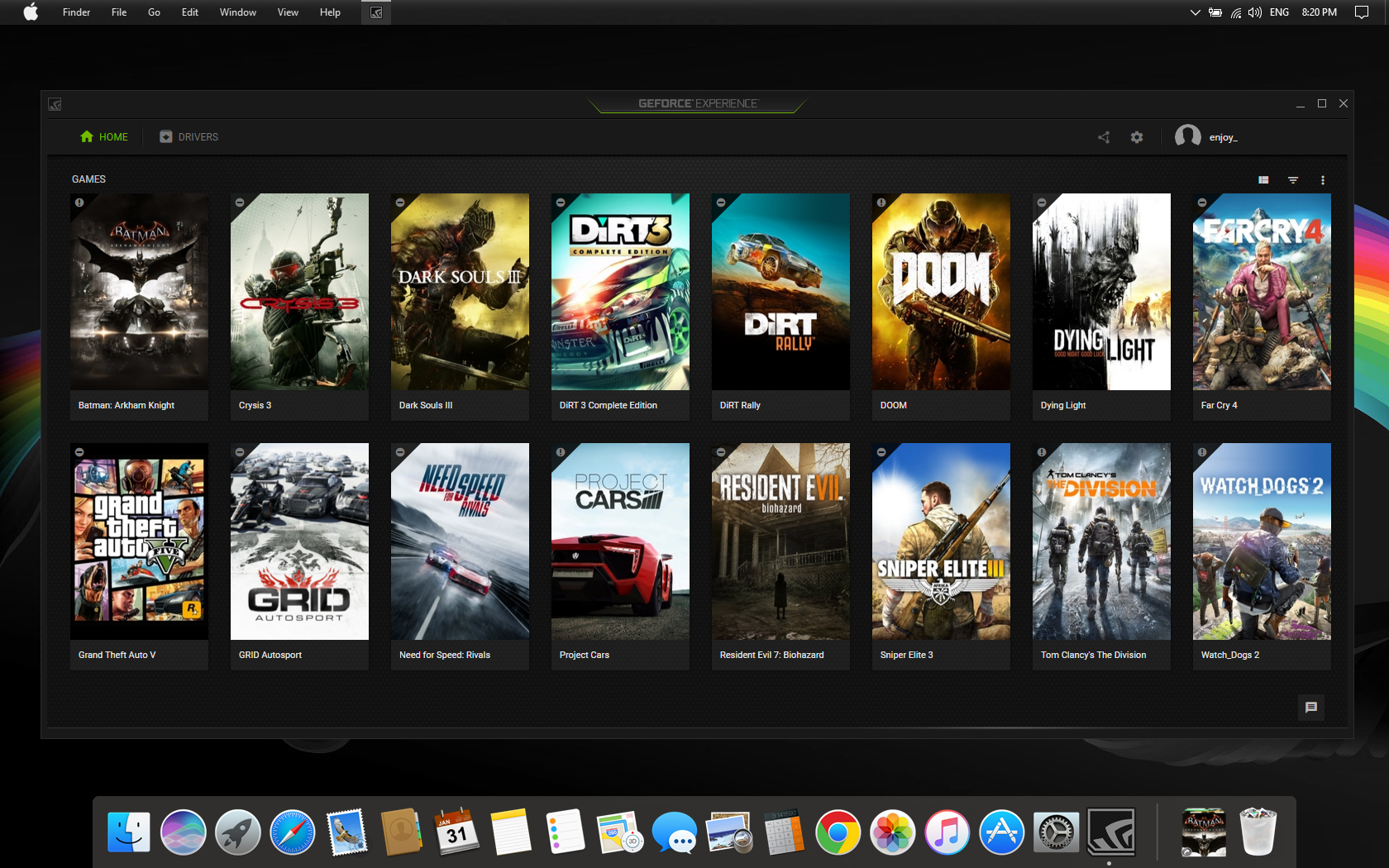Open Tom Clancy's The Division tile
Screen dimensions: 1389x868
[1101, 557]
